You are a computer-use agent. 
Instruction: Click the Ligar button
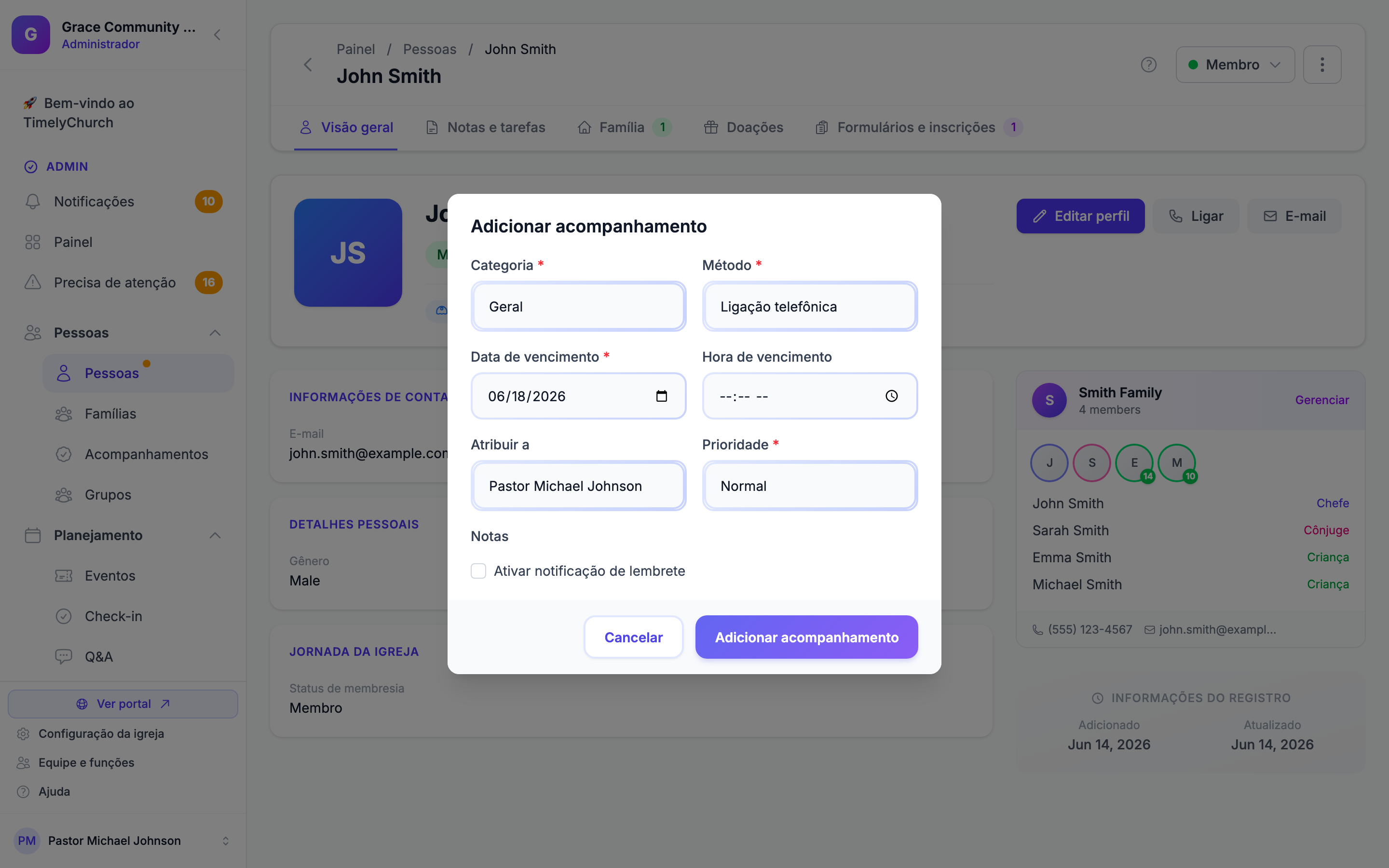(x=1196, y=217)
